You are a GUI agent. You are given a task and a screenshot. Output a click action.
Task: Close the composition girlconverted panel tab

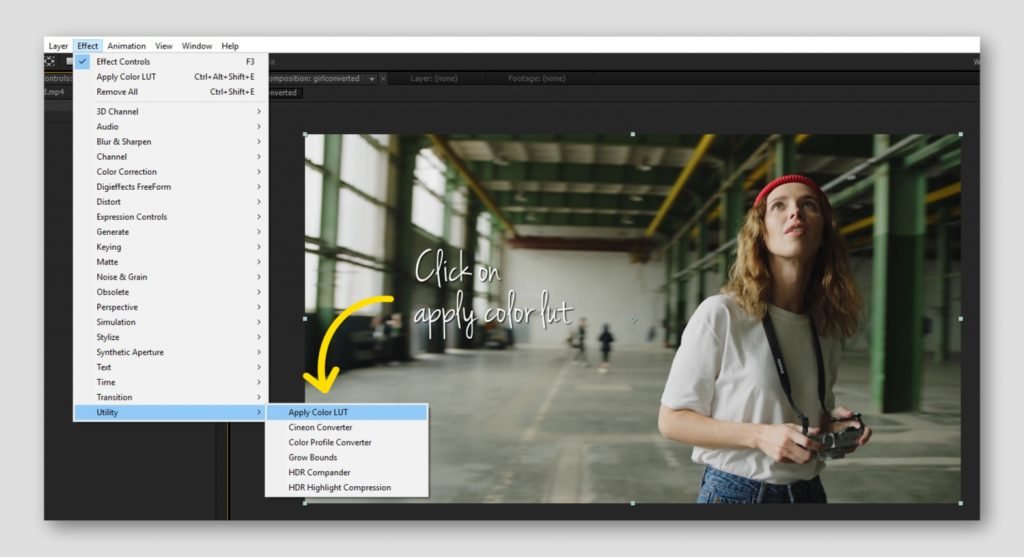point(383,79)
